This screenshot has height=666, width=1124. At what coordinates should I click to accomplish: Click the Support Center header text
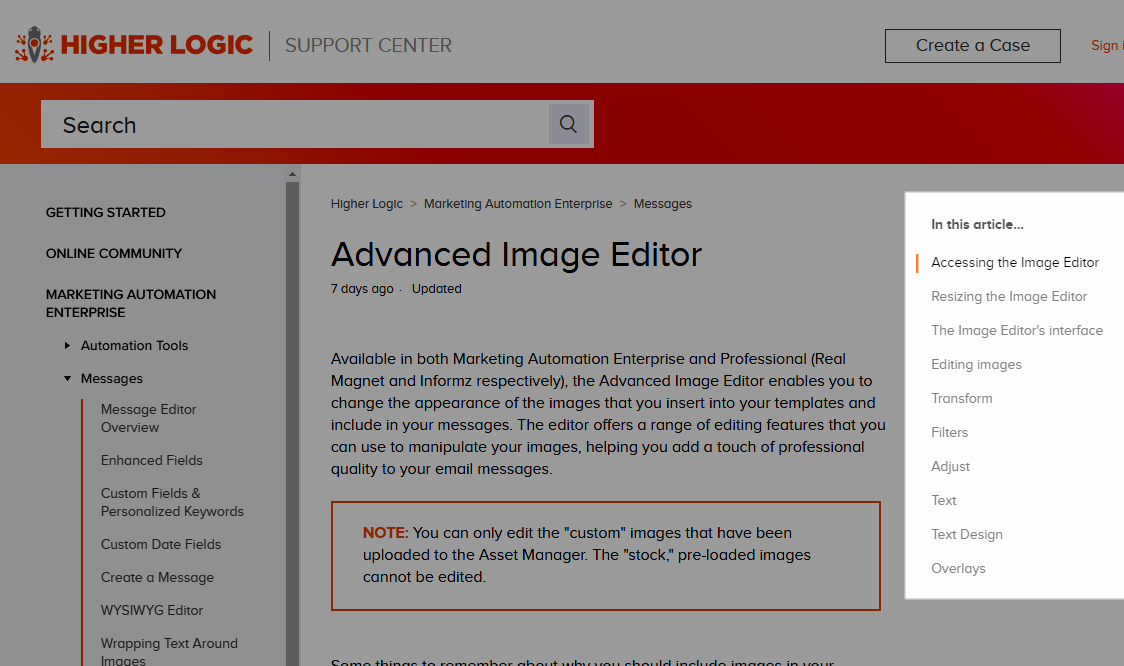coord(368,45)
